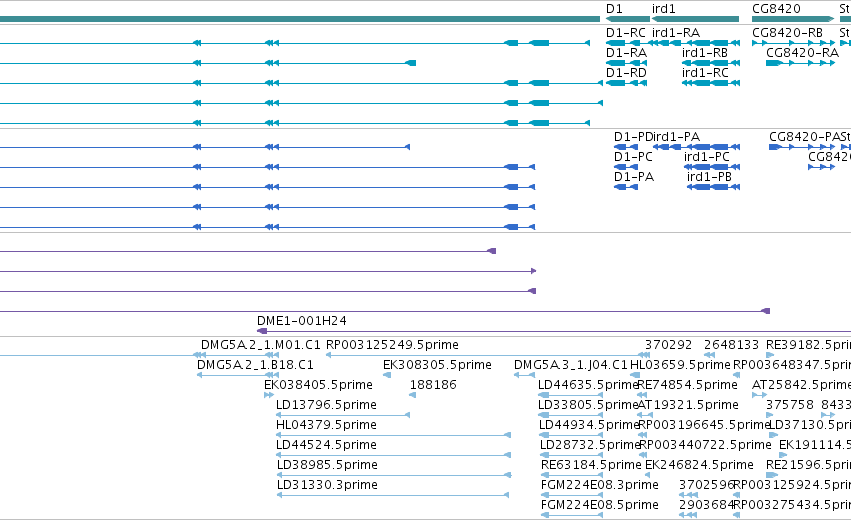Click the D1 gene label
This screenshot has height=520, width=851.
click(614, 9)
